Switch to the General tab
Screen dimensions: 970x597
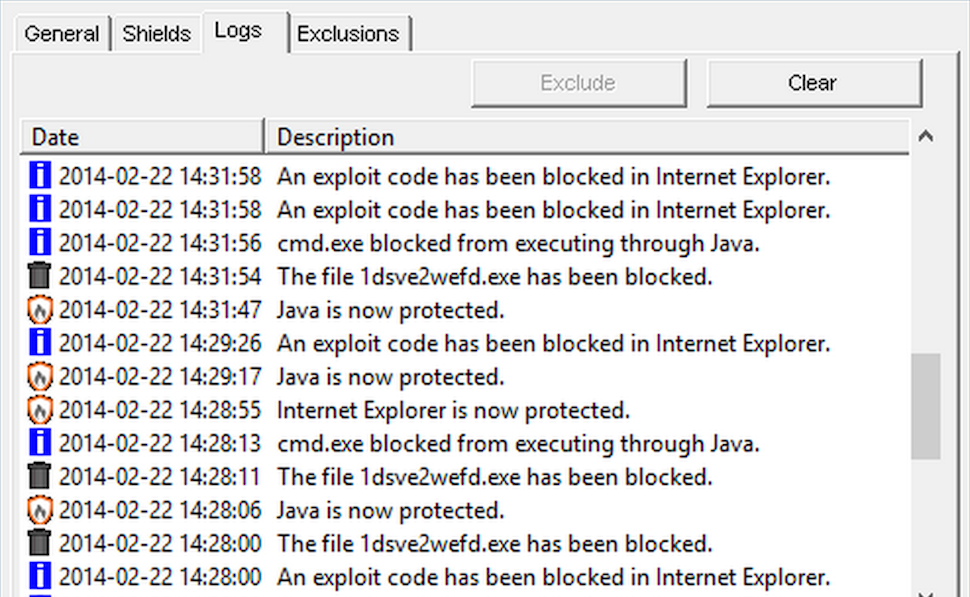62,34
